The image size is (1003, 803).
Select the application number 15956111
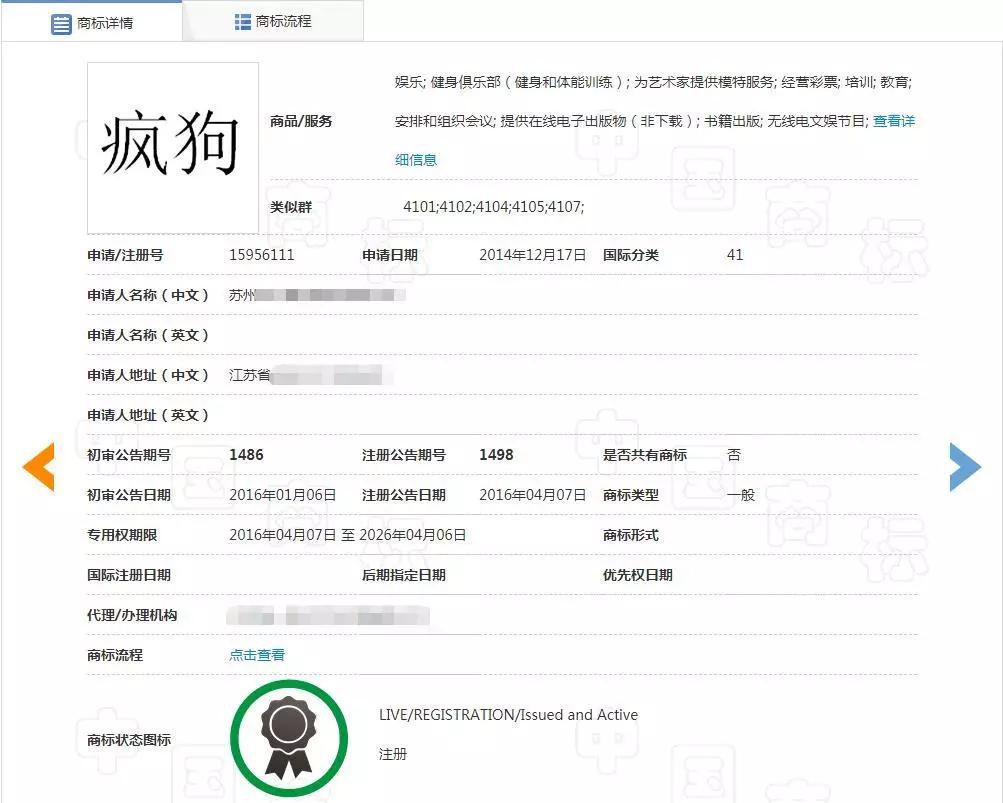point(262,255)
